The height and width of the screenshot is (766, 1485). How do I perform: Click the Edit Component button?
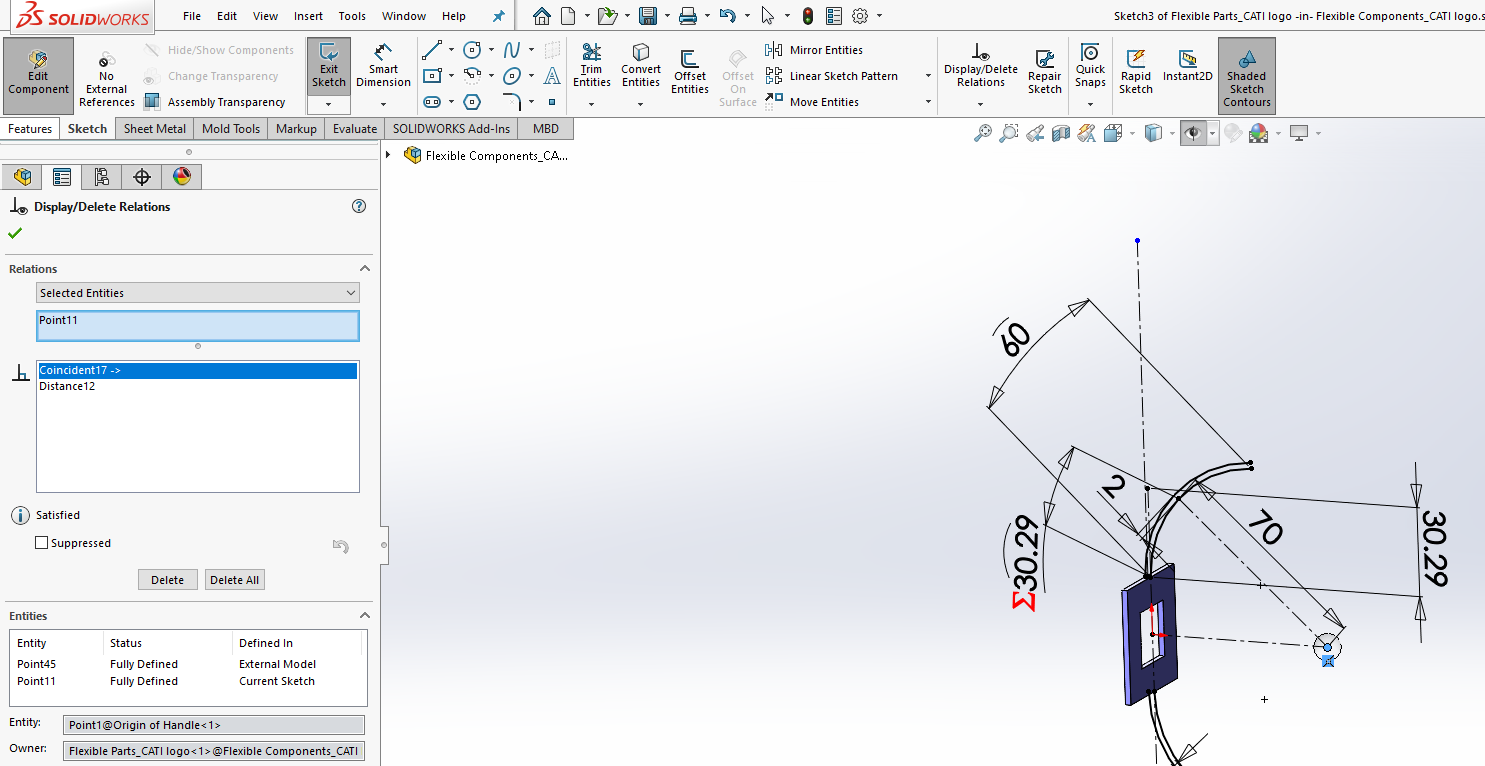point(38,76)
